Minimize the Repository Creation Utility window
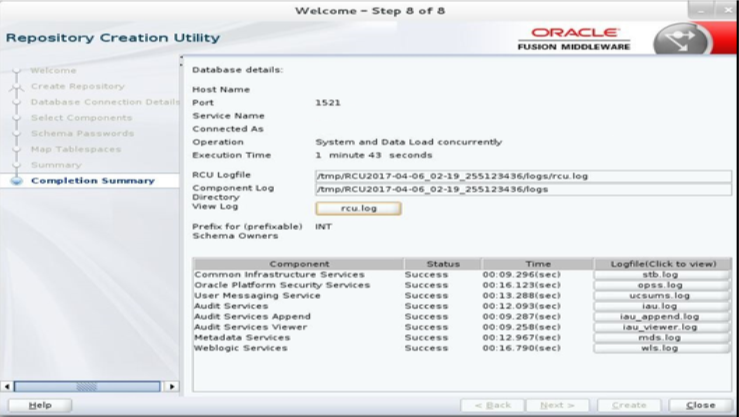 click(x=701, y=10)
